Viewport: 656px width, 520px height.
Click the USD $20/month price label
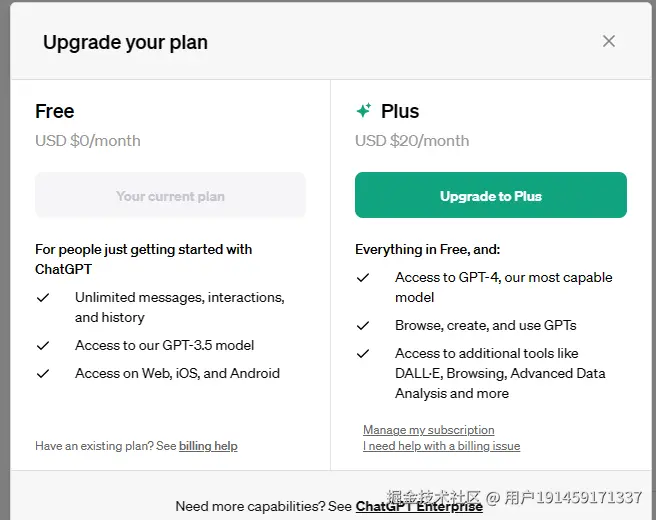tap(412, 141)
